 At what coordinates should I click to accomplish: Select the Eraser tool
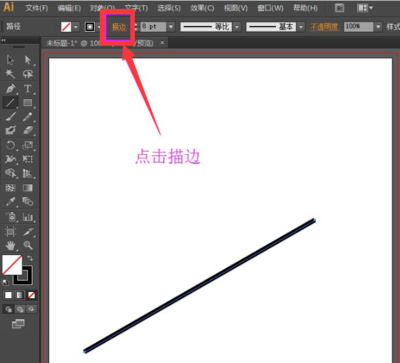coord(28,130)
